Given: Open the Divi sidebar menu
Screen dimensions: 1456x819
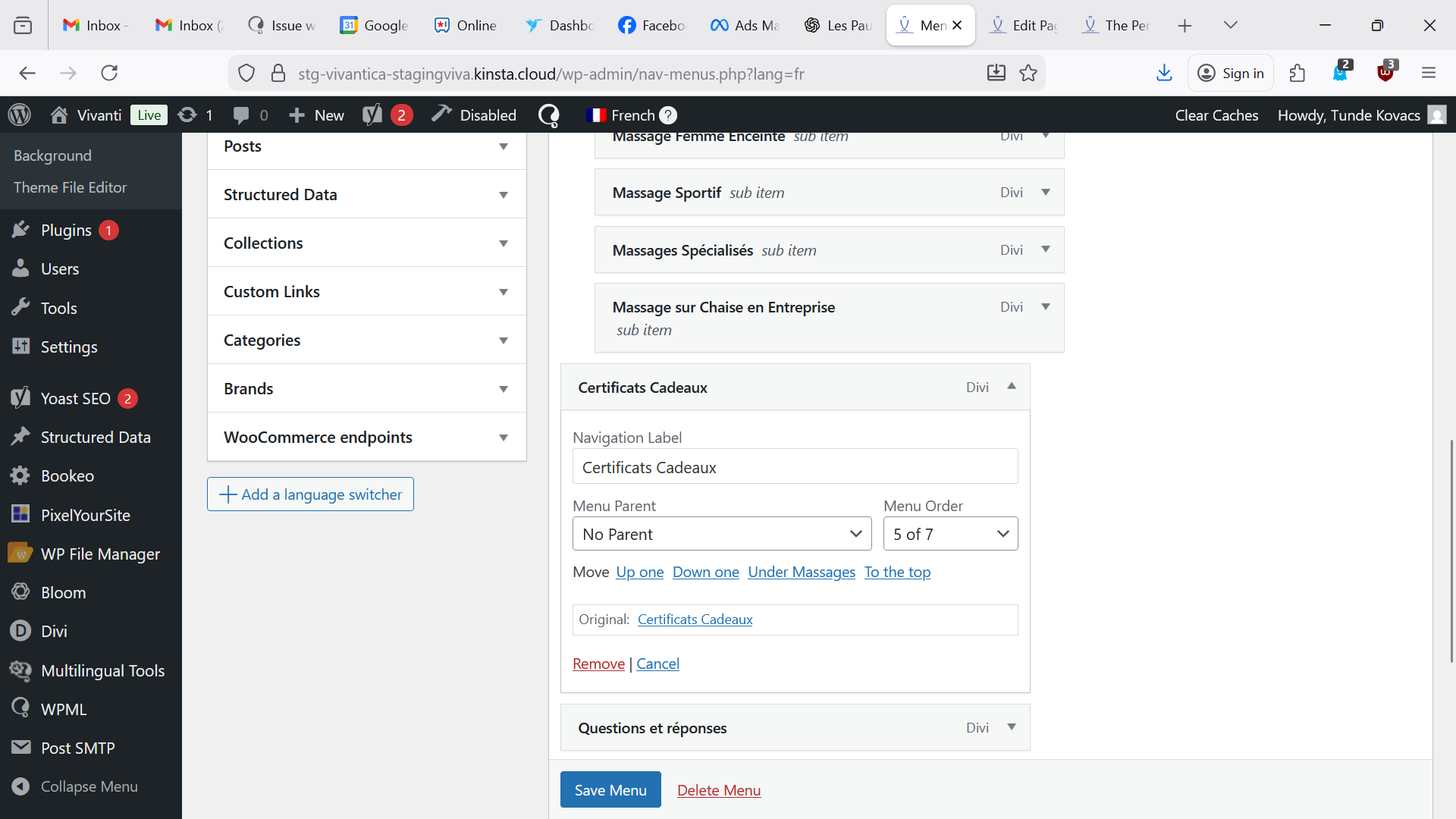Looking at the screenshot, I should click(x=54, y=631).
